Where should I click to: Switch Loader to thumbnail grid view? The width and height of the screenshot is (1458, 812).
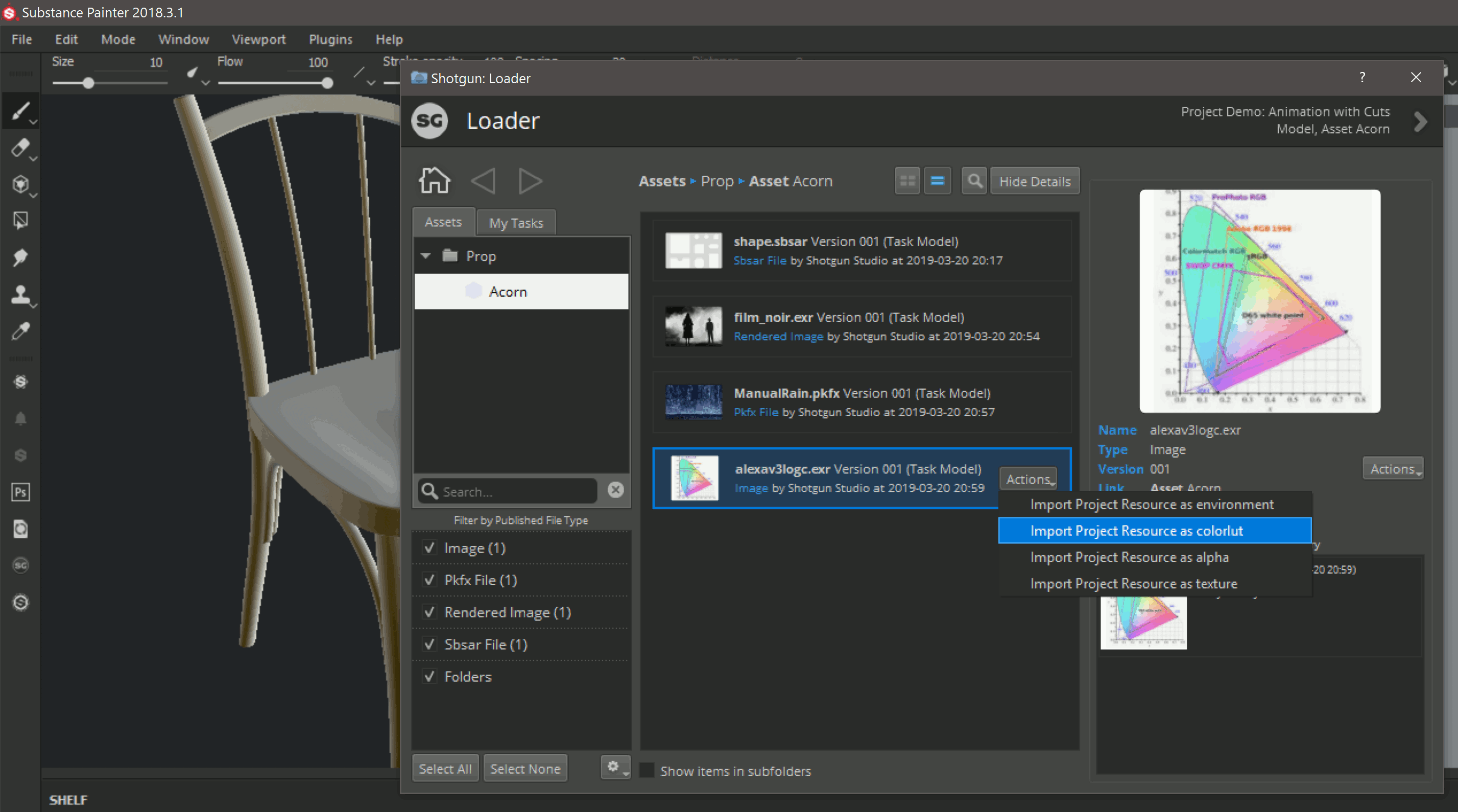[907, 181]
